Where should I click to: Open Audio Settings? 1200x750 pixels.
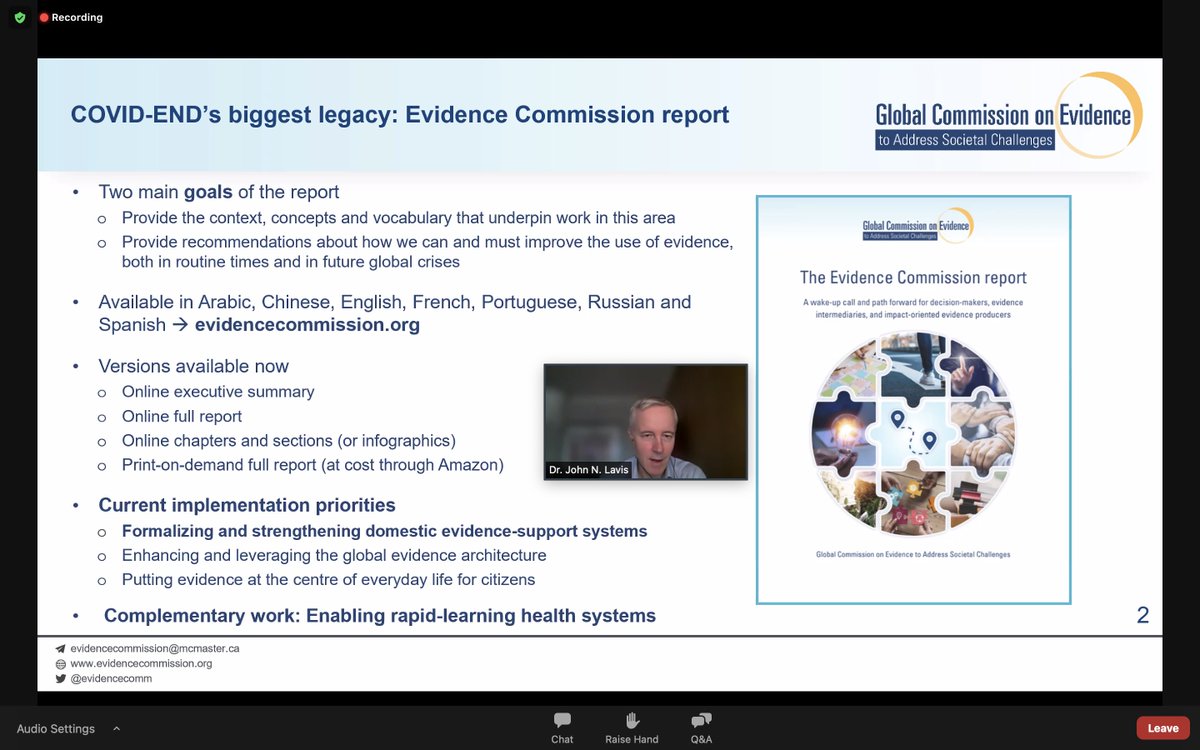56,728
